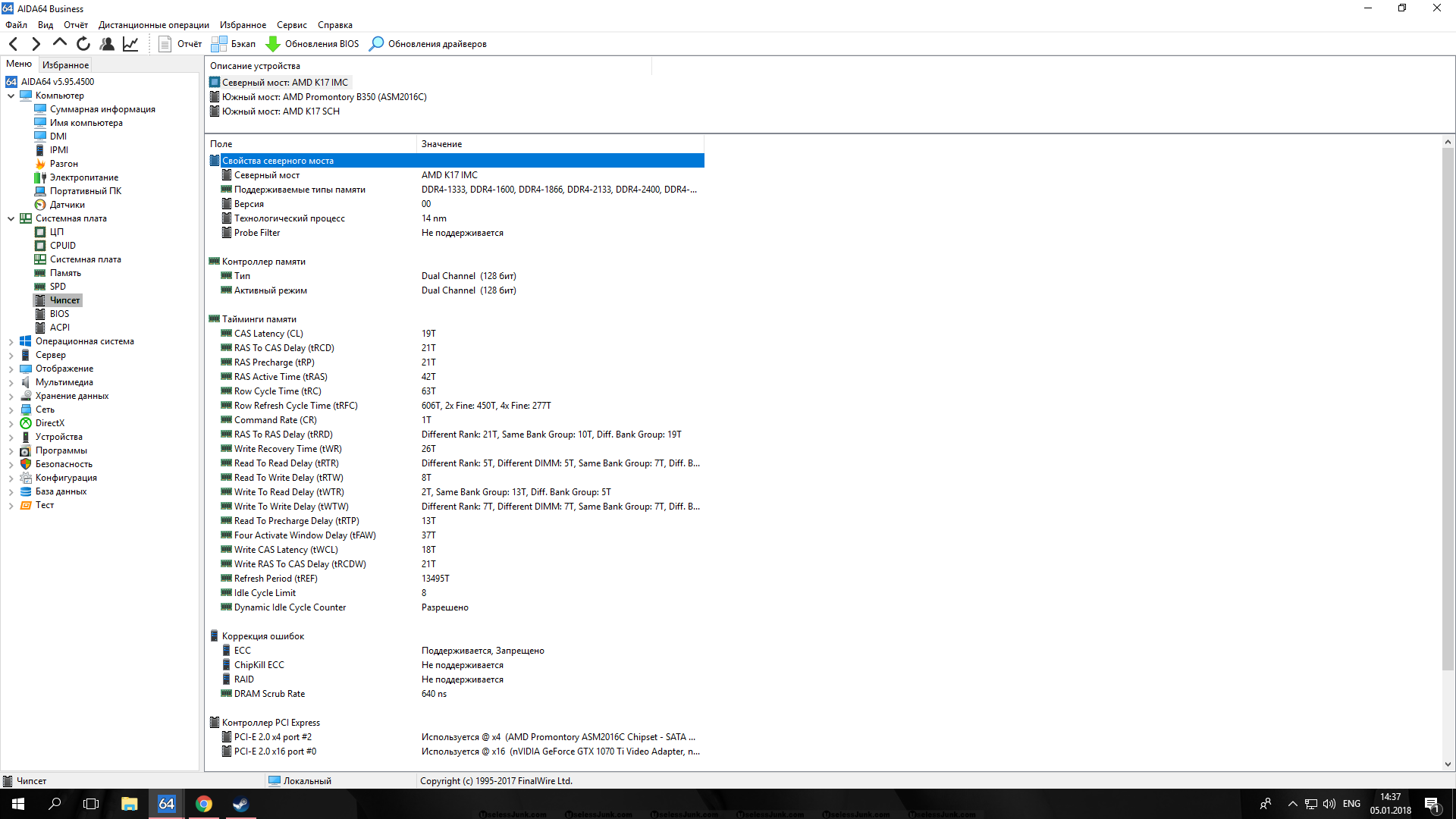Screen dimensions: 1456x819
Task: Click the BIOS updates green arrow
Action: (x=273, y=44)
